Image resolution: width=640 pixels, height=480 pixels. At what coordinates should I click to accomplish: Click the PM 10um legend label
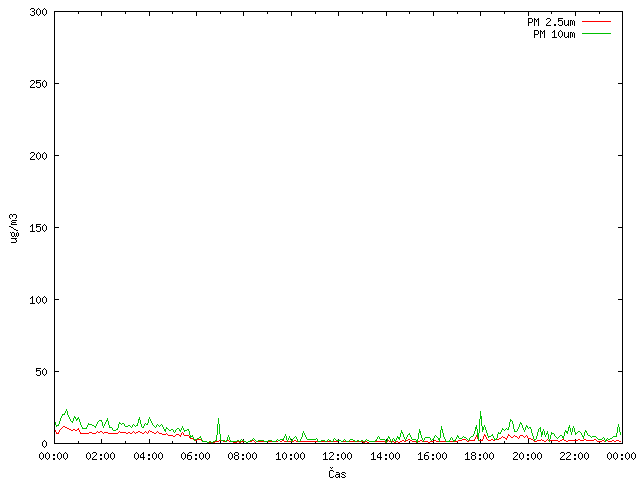coord(554,34)
